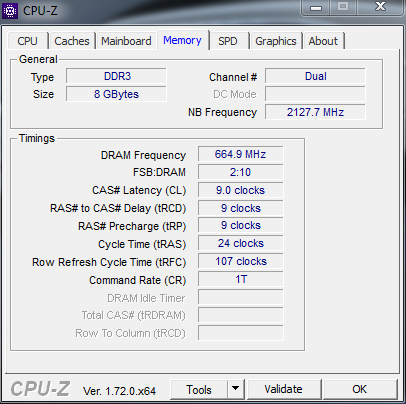Click the Validate button
406x404 pixels.
click(284, 389)
